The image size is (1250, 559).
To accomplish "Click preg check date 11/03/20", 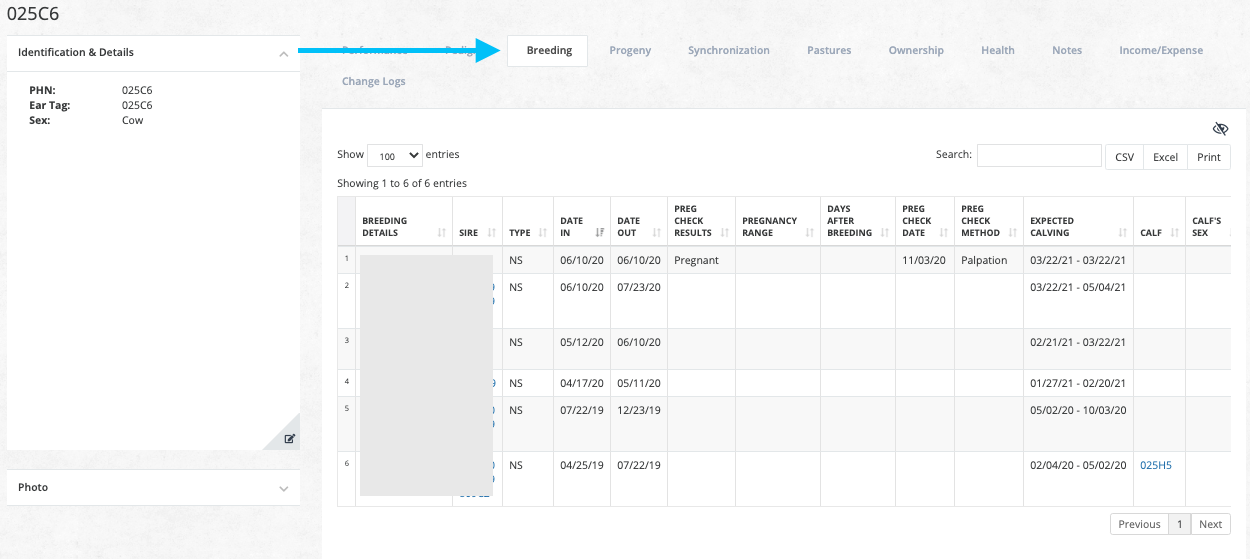I will click(x=923, y=261).
